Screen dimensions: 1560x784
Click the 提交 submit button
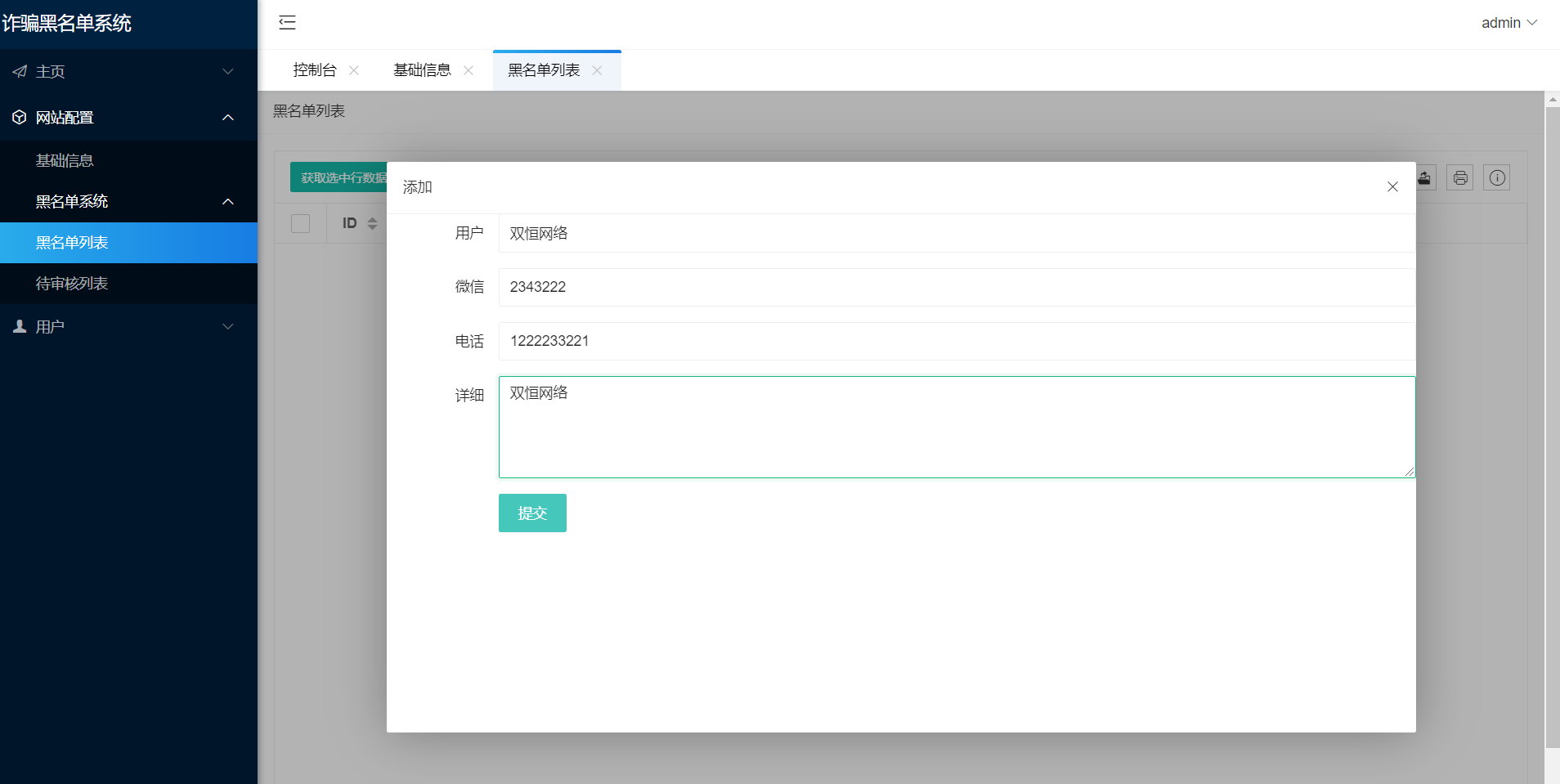coord(532,513)
